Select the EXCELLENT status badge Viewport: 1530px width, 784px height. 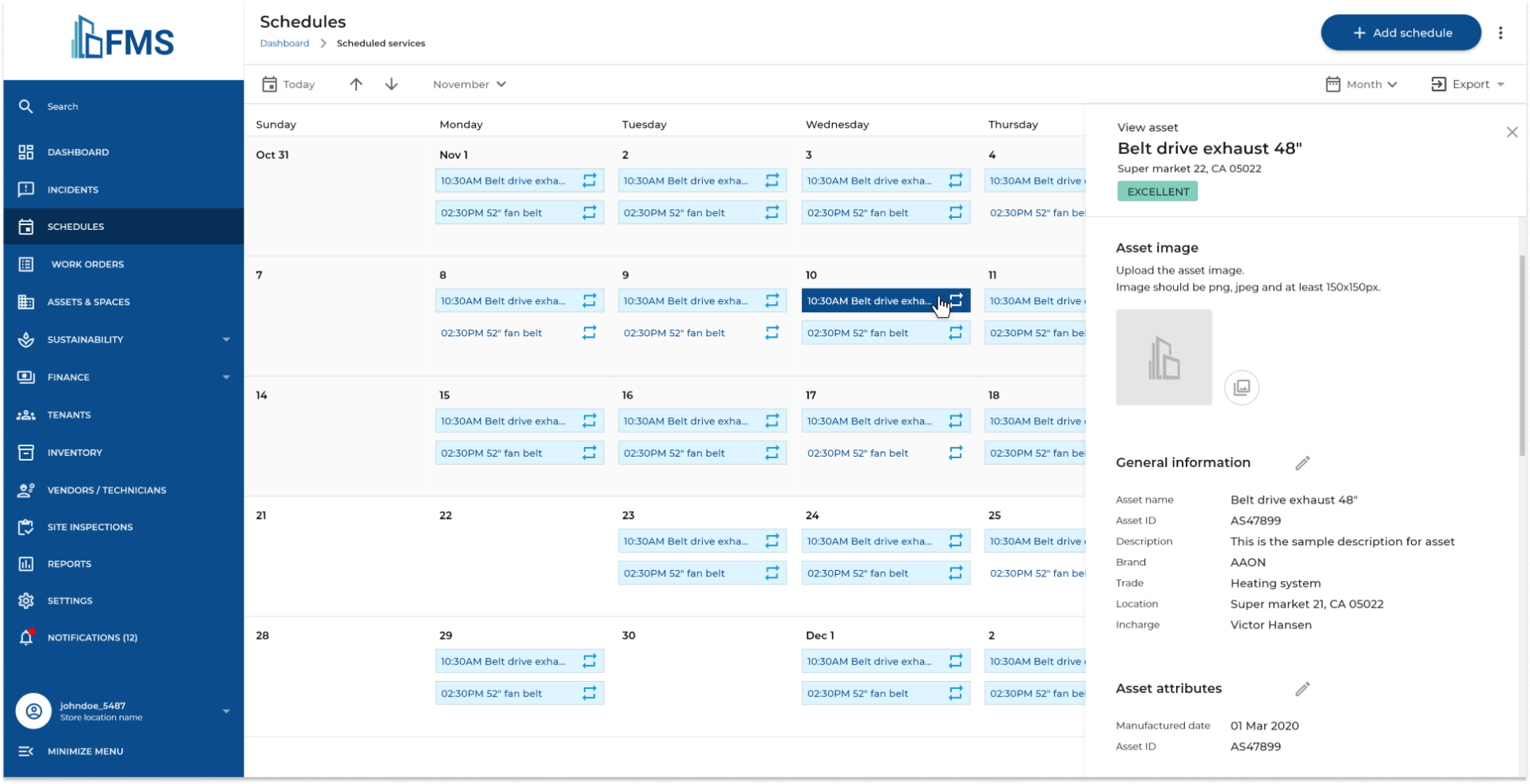[1156, 192]
